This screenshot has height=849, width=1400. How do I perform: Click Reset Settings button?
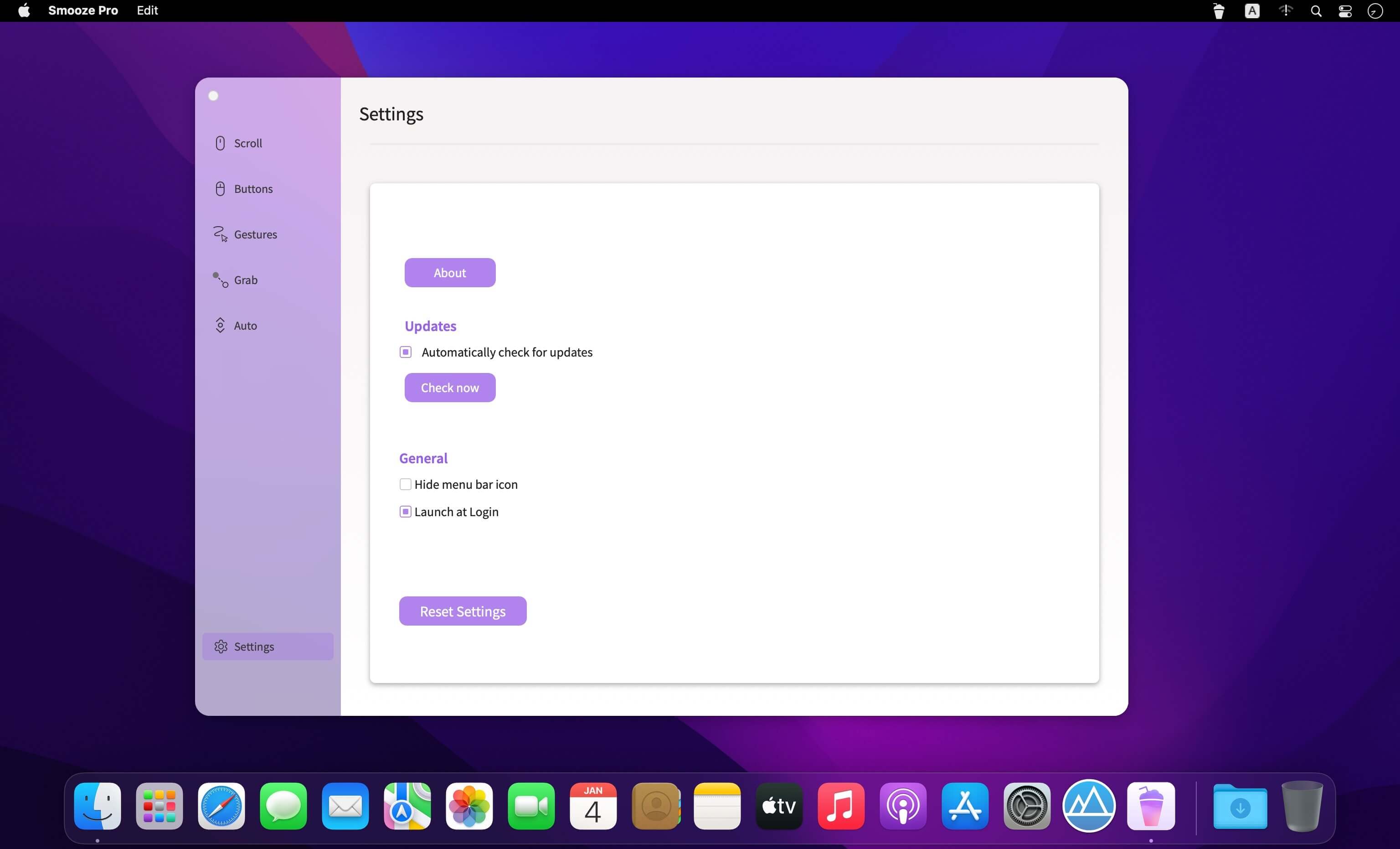463,611
